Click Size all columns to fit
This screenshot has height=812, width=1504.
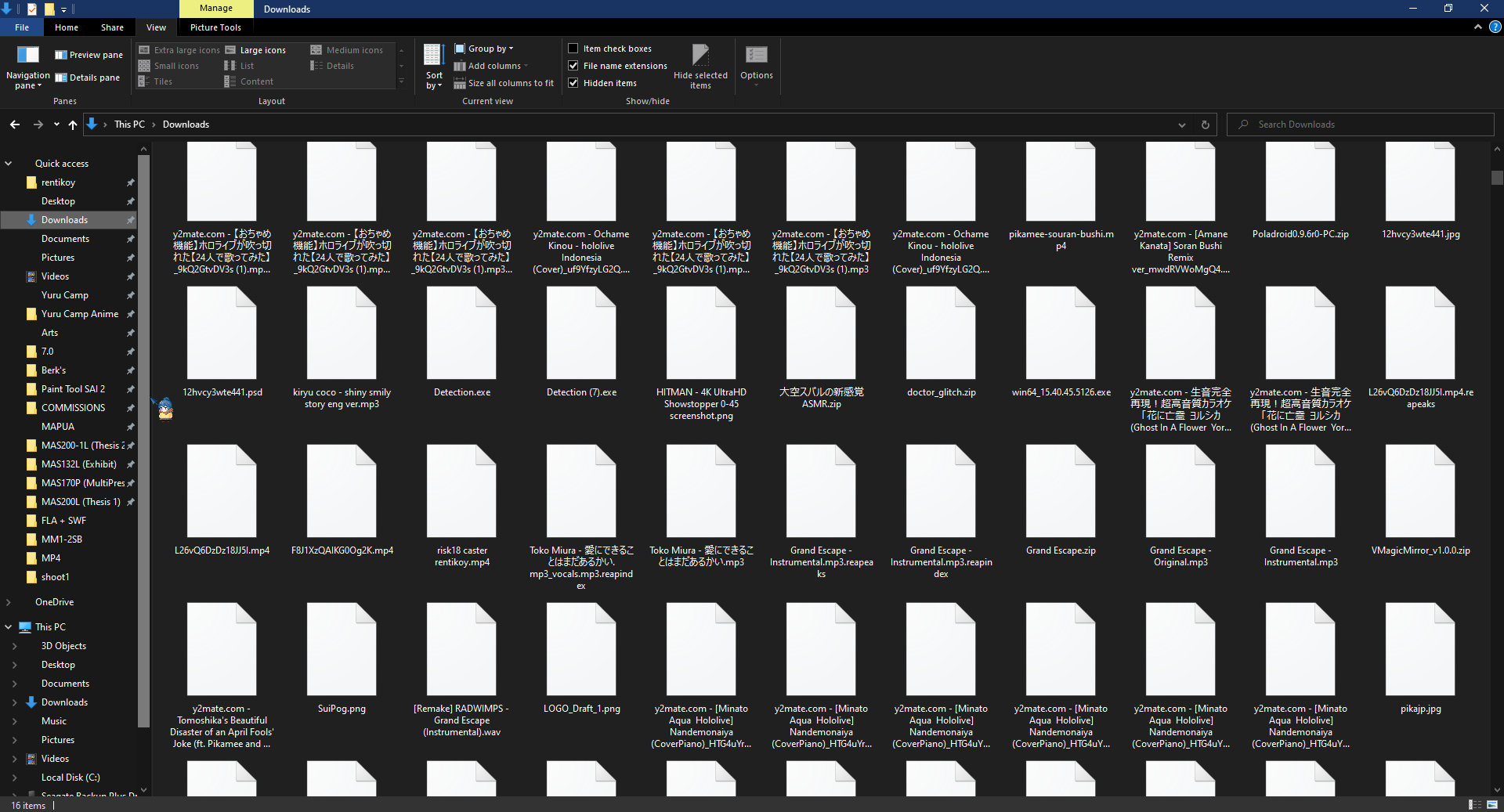click(504, 82)
